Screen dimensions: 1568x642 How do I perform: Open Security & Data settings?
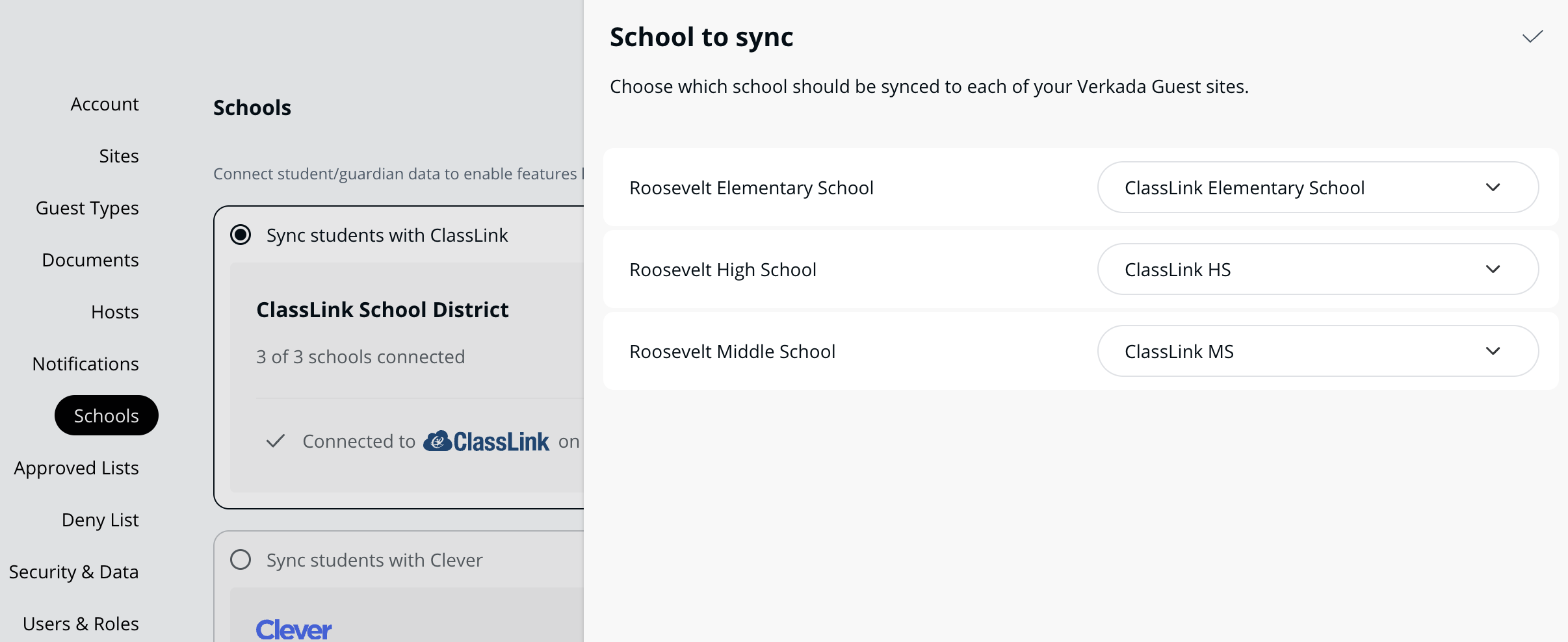[x=74, y=572]
